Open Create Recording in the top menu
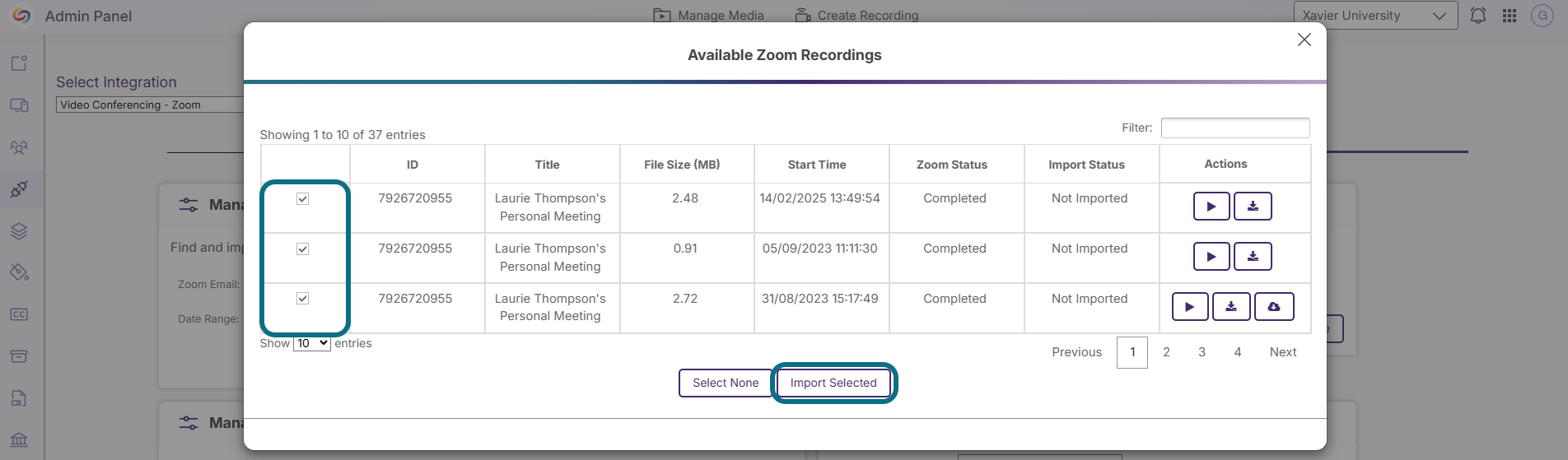 coord(856,16)
